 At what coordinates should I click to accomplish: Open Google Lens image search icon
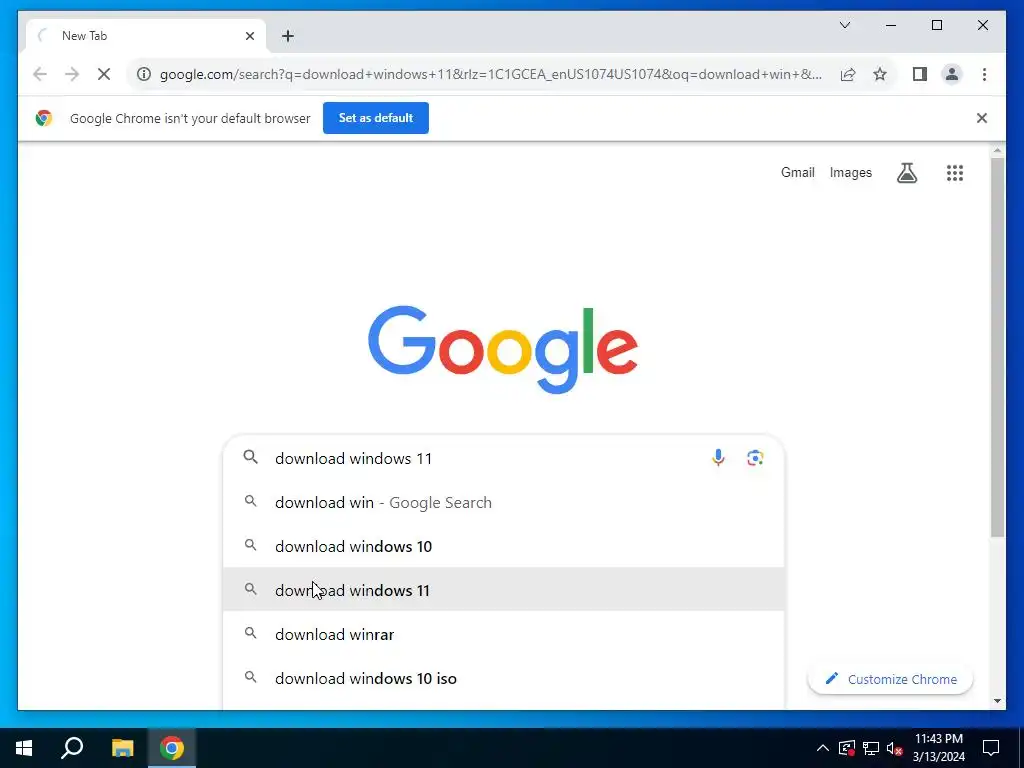(x=755, y=458)
